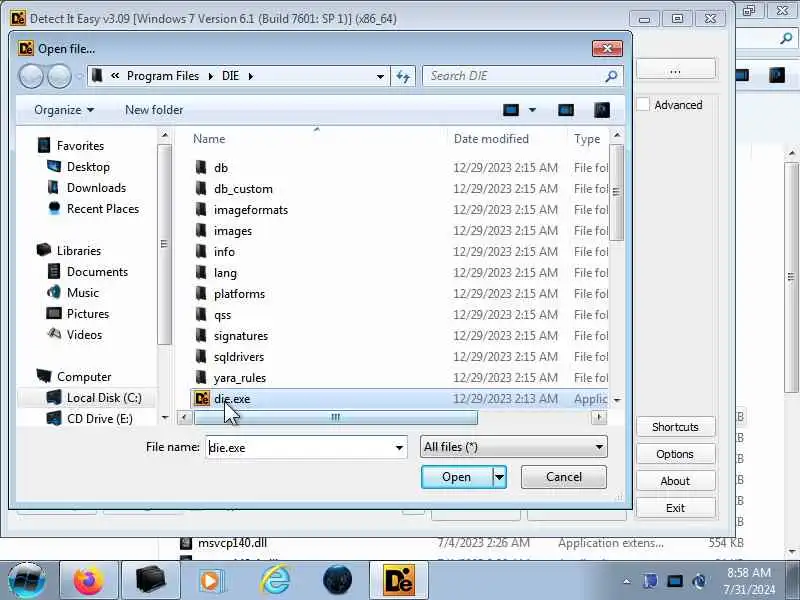The width and height of the screenshot is (800, 600).
Task: Click the Forward navigation button
Action: [x=60, y=77]
